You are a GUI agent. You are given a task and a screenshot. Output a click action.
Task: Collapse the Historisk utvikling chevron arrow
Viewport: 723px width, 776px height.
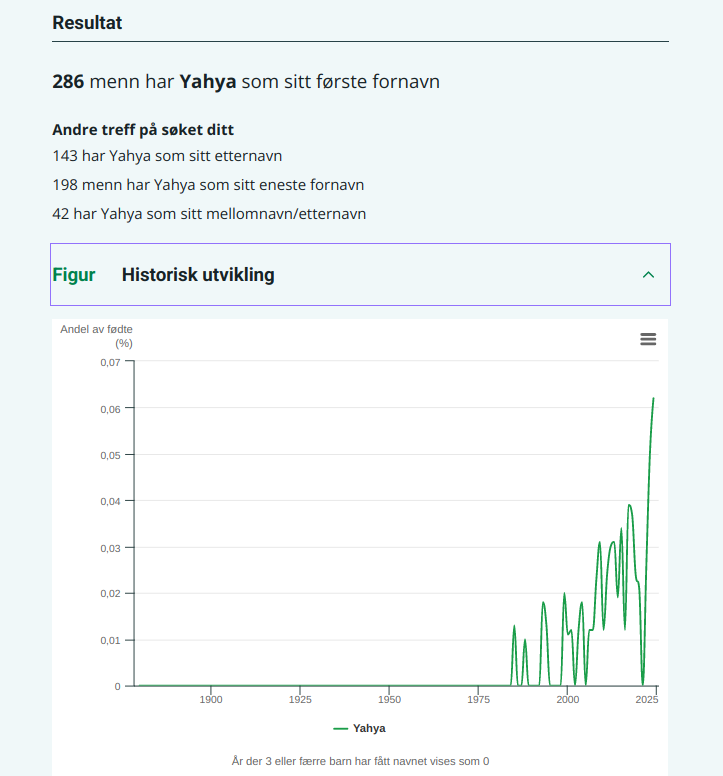click(648, 275)
